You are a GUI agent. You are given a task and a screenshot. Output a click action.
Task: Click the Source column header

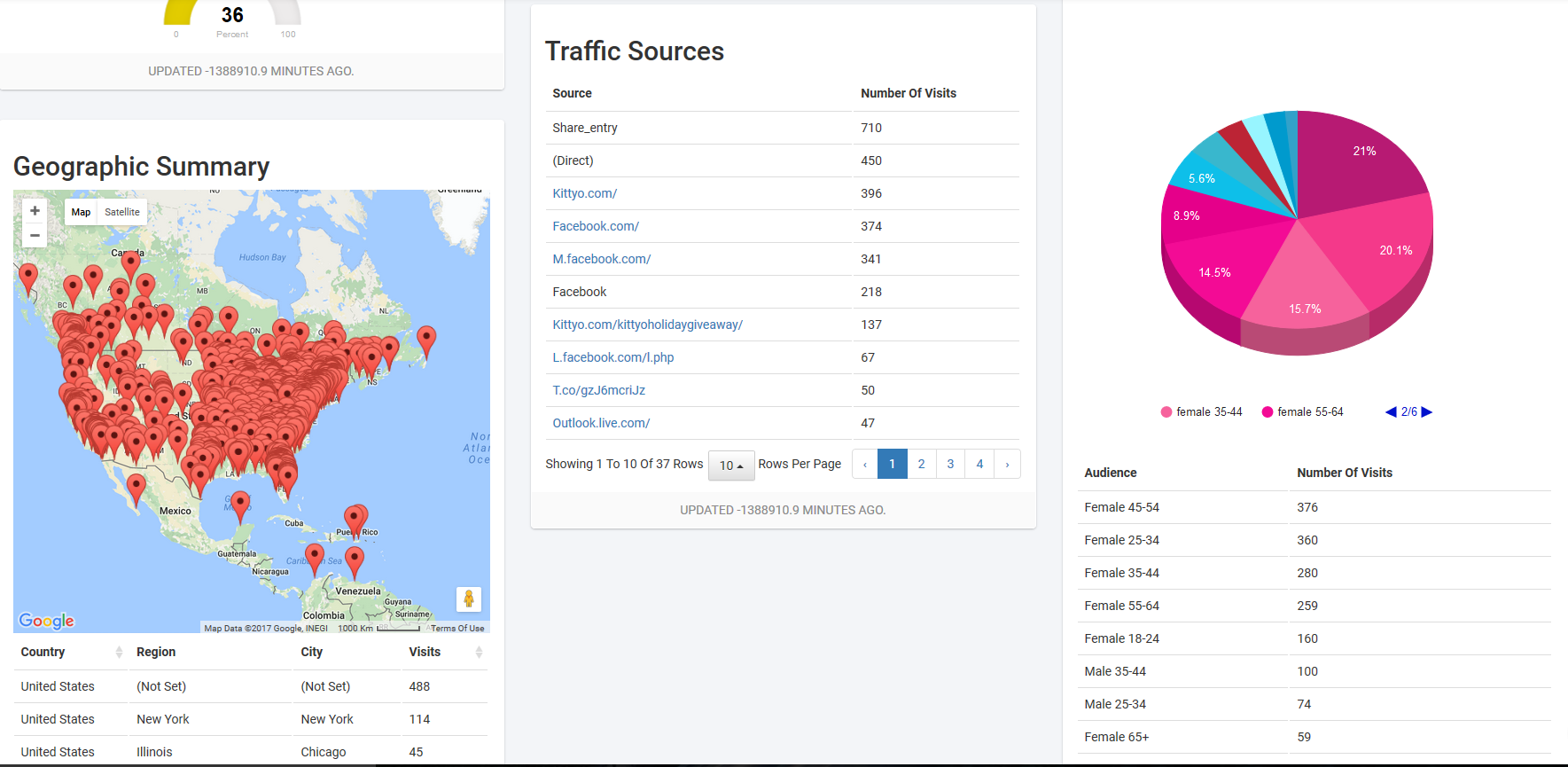[x=572, y=93]
